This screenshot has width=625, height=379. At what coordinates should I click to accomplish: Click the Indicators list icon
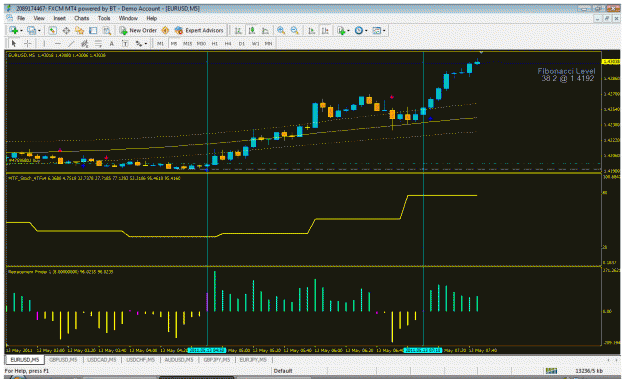click(x=341, y=30)
